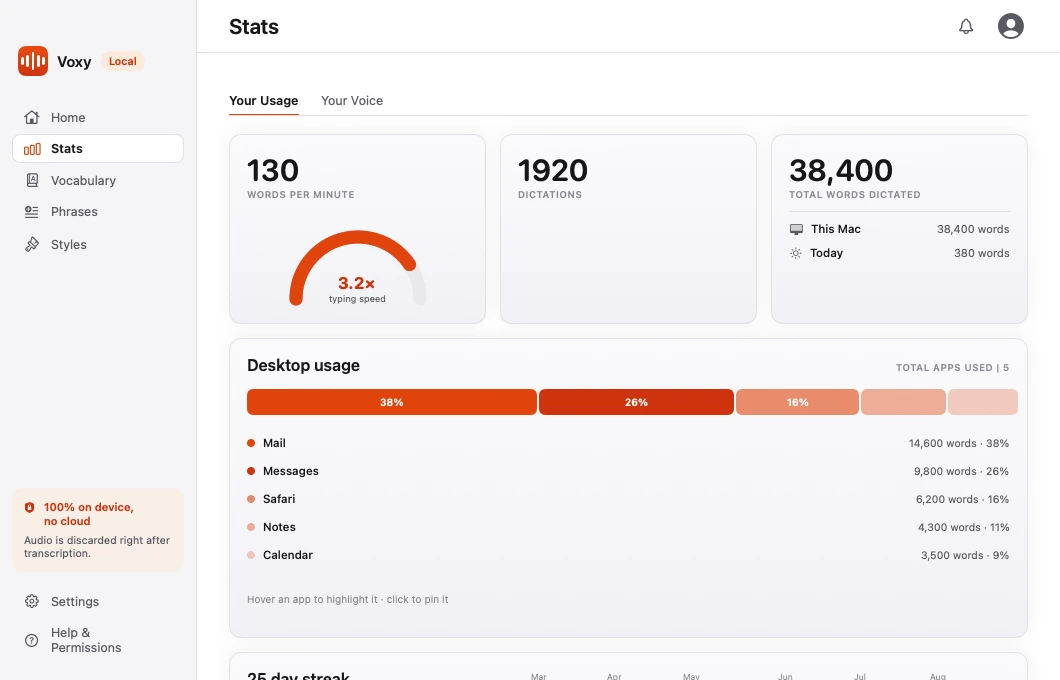Viewport: 1060px width, 680px height.
Task: Pin the Mail app row
Action: 628,443
